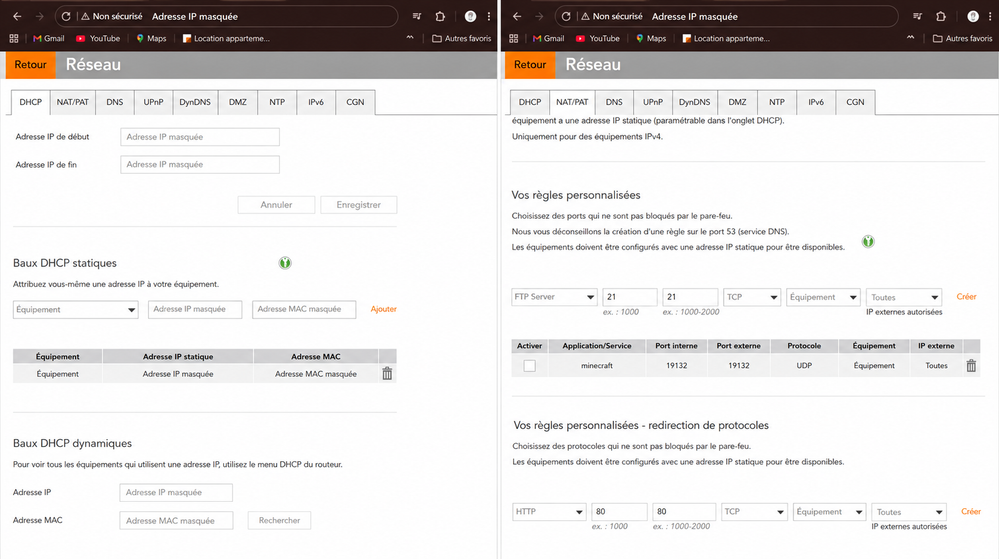Open DynDNS tab in right window
Image resolution: width=999 pixels, height=559 pixels.
[694, 102]
